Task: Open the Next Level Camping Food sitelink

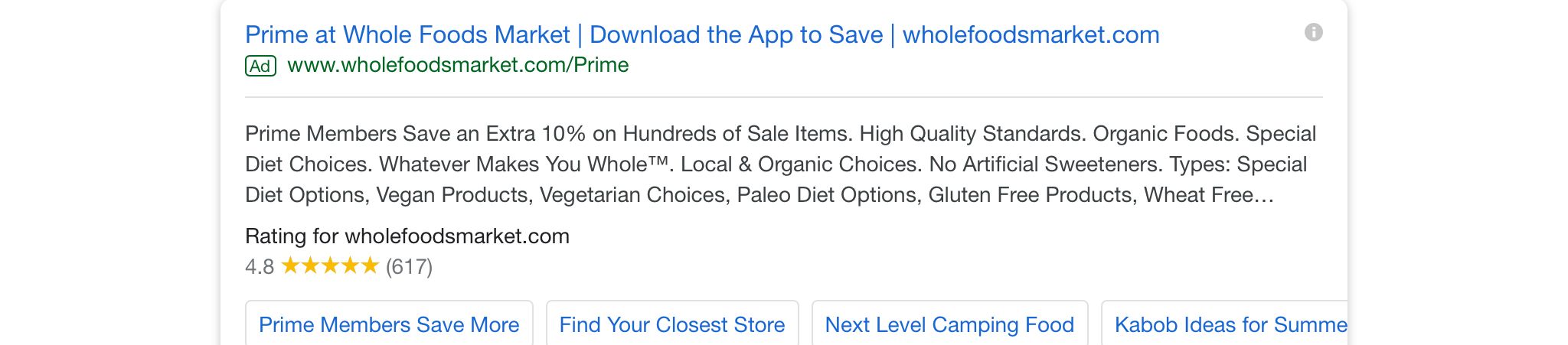Action: point(949,324)
